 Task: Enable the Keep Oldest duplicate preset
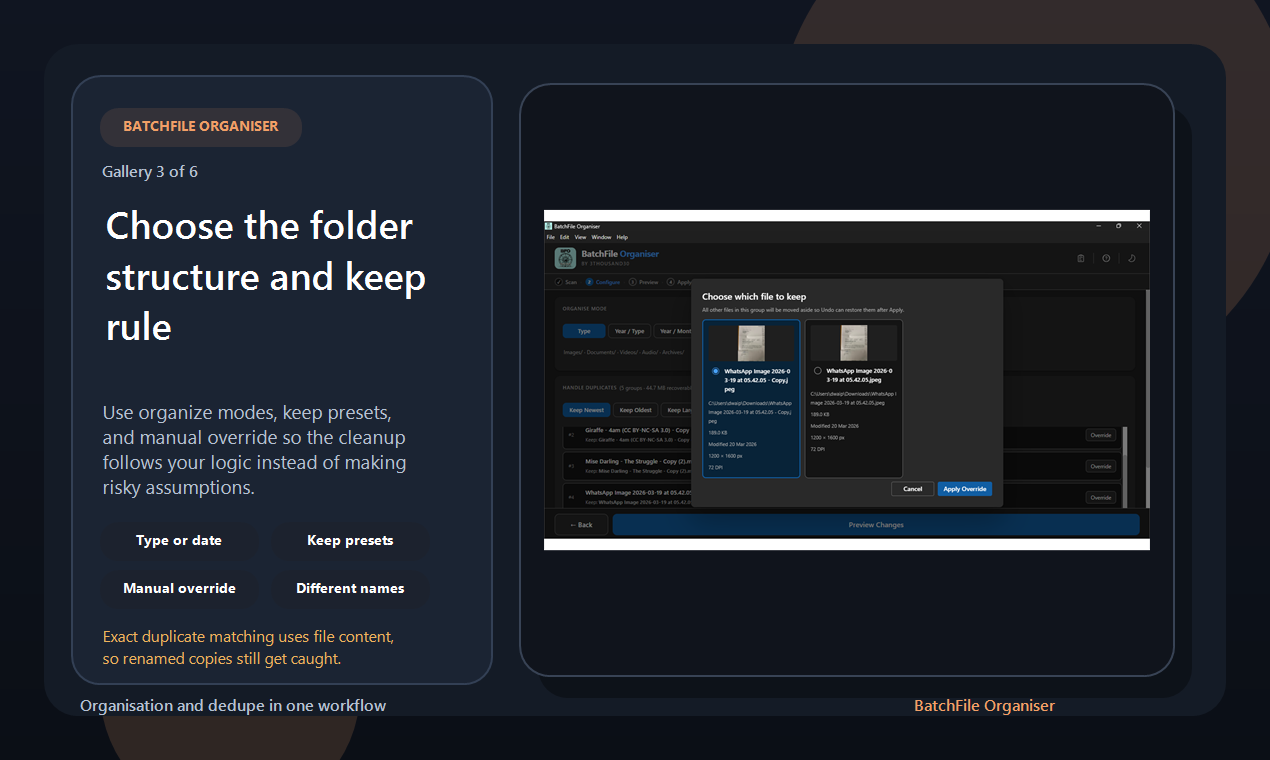pos(635,410)
